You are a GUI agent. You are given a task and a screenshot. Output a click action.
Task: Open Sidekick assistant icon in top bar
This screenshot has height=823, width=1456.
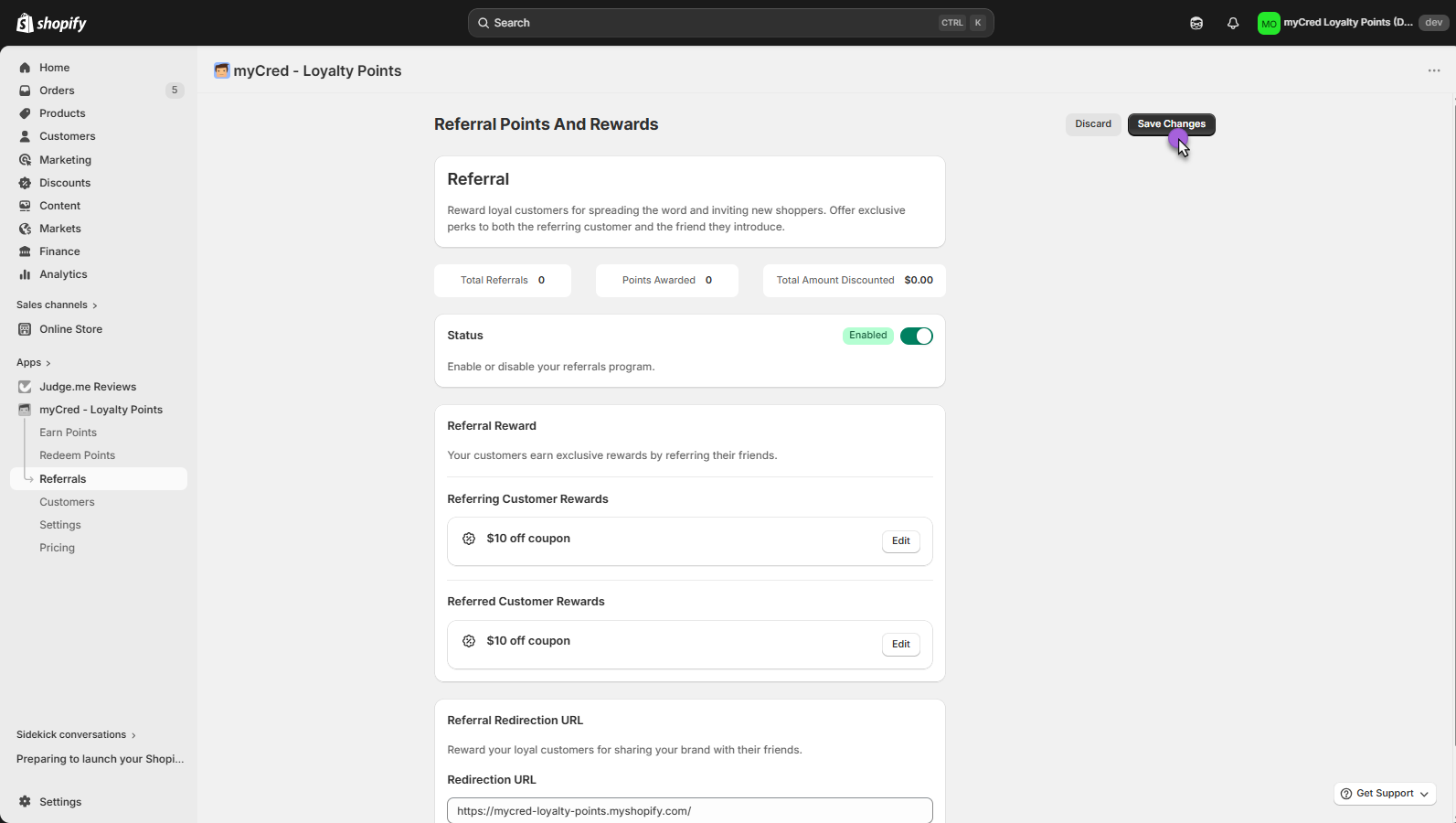[x=1196, y=23]
